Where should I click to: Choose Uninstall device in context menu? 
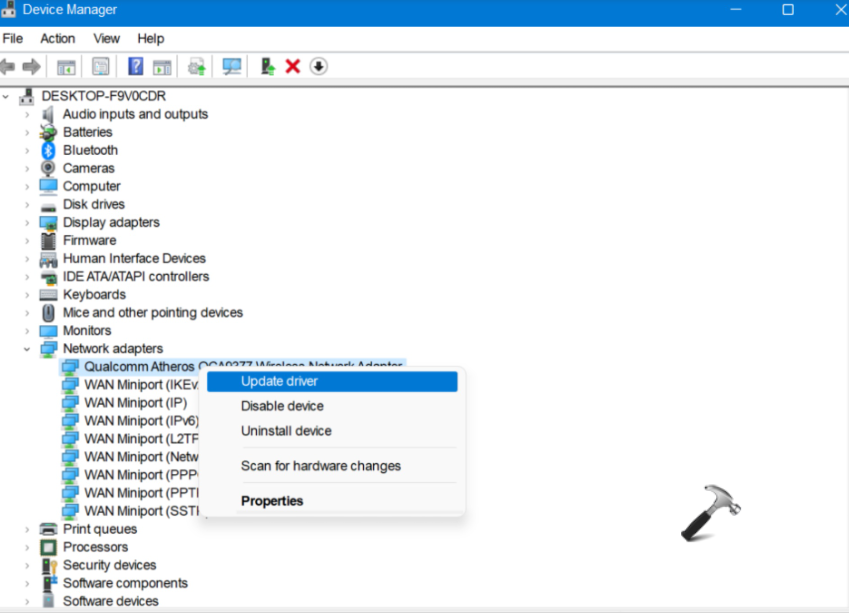click(x=332, y=431)
